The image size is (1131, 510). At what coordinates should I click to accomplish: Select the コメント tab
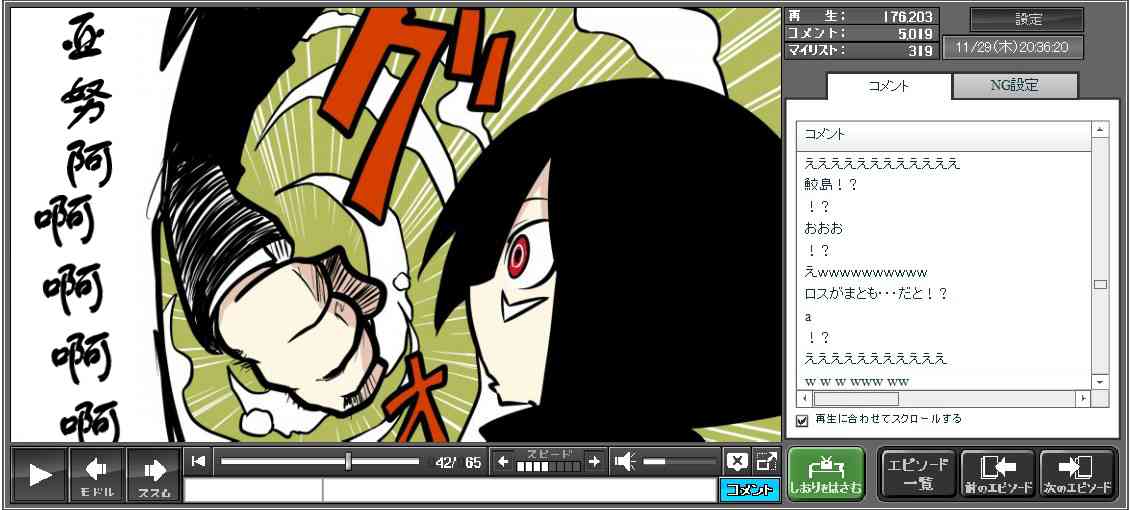click(887, 86)
